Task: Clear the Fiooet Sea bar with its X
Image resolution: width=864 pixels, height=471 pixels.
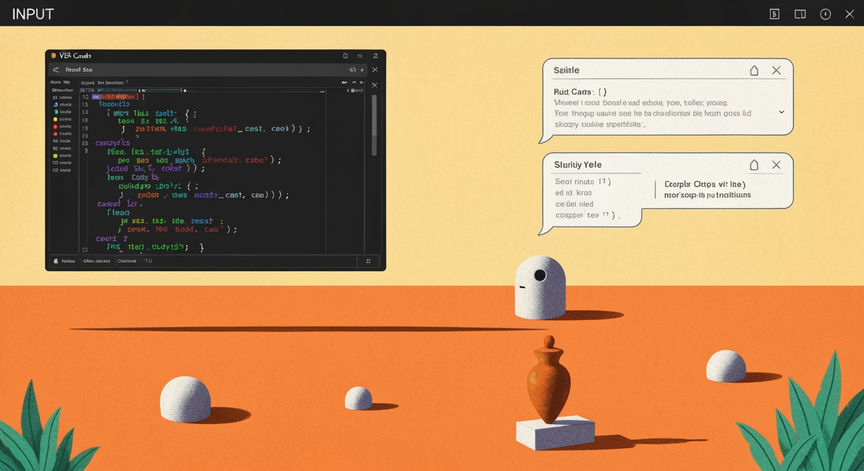Action: click(375, 70)
